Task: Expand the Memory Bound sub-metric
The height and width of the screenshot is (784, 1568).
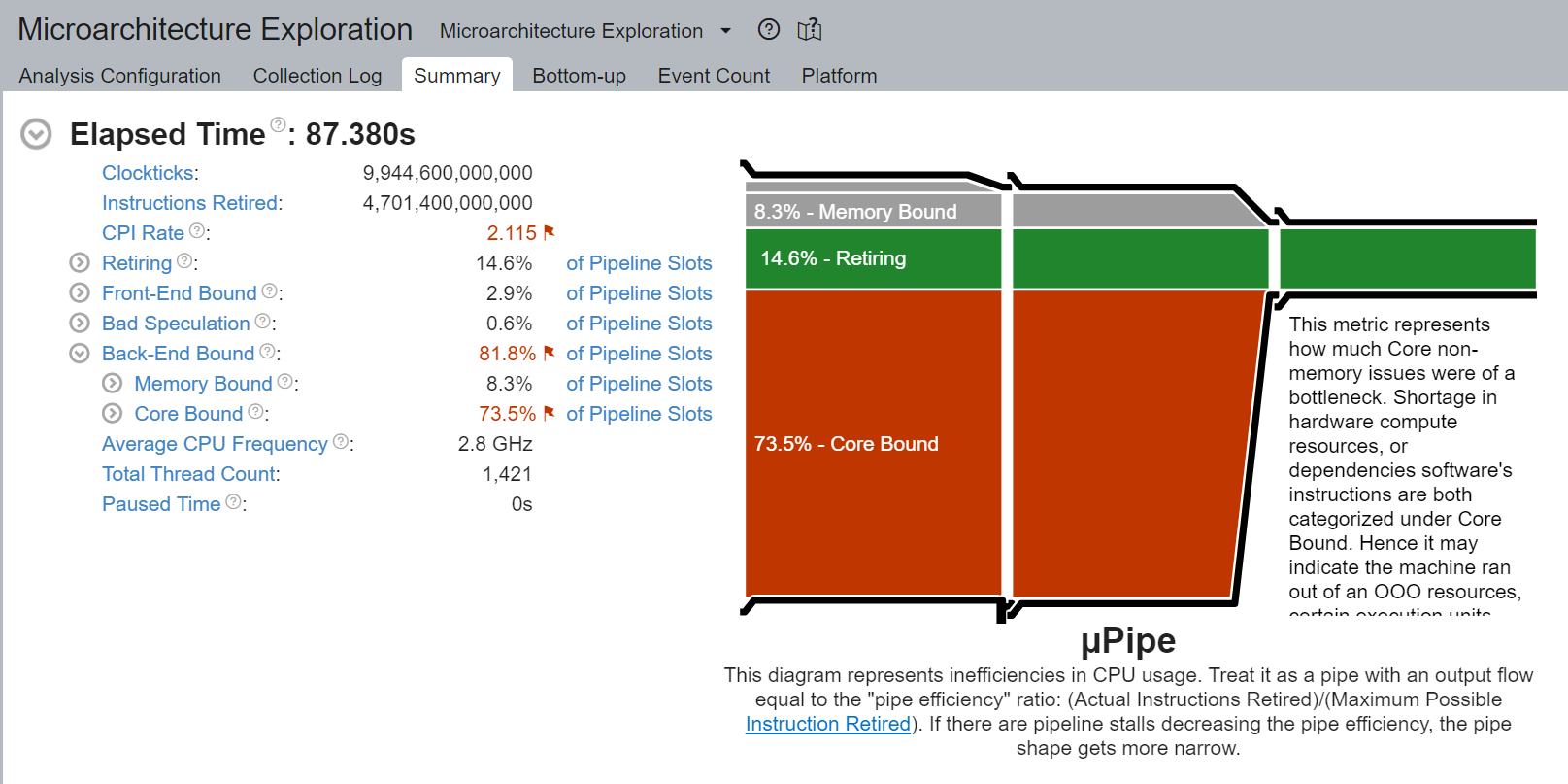Action: pos(113,384)
